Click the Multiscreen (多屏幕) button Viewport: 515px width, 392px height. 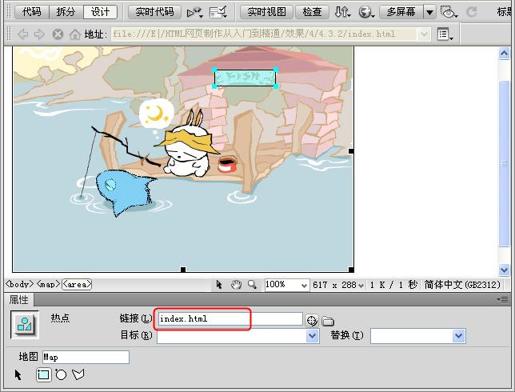401,12
